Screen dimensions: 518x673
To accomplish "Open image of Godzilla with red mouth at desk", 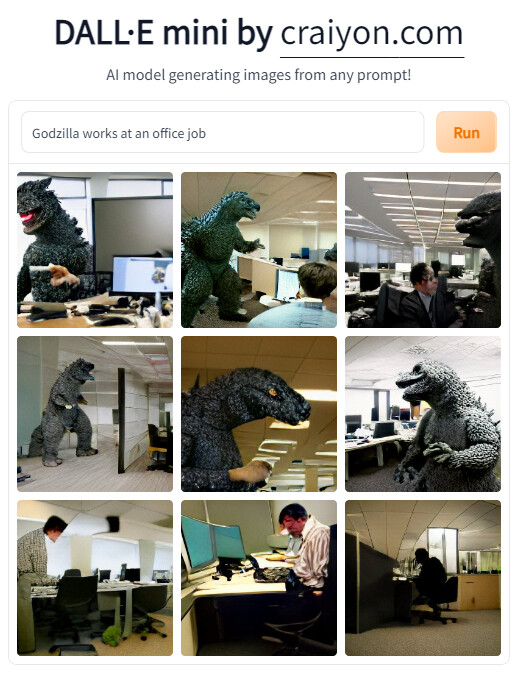I will [95, 250].
